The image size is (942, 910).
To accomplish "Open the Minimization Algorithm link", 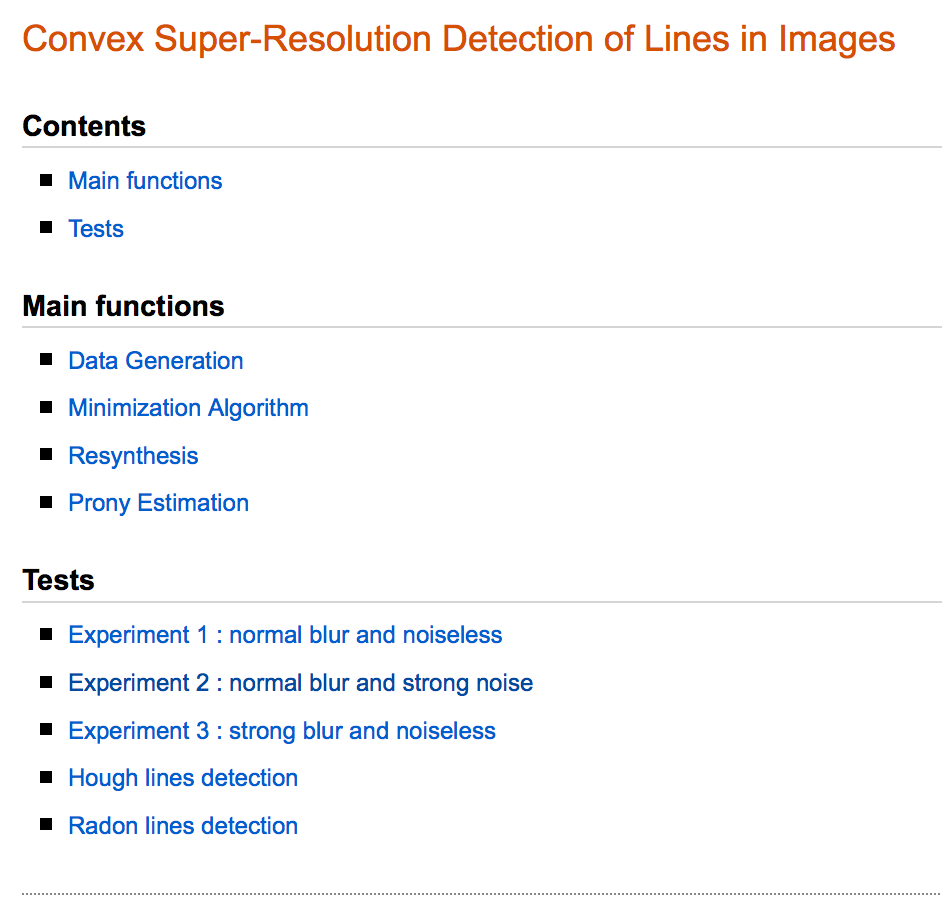I will 188,408.
